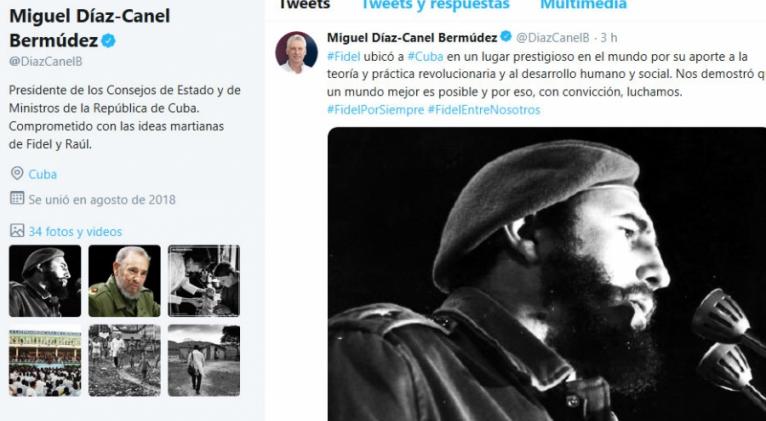Switch to the Multimedia tab
Viewport: 766px width, 421px height.
pos(583,5)
